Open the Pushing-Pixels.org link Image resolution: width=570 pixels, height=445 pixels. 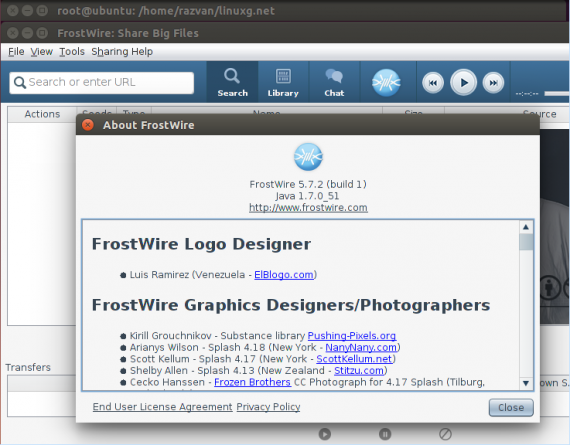[352, 336]
